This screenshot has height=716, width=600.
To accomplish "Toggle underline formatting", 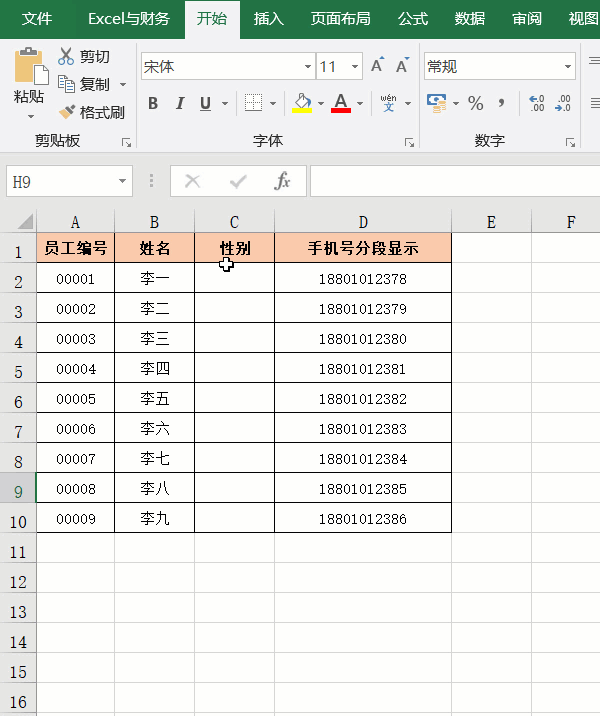I will tap(206, 103).
